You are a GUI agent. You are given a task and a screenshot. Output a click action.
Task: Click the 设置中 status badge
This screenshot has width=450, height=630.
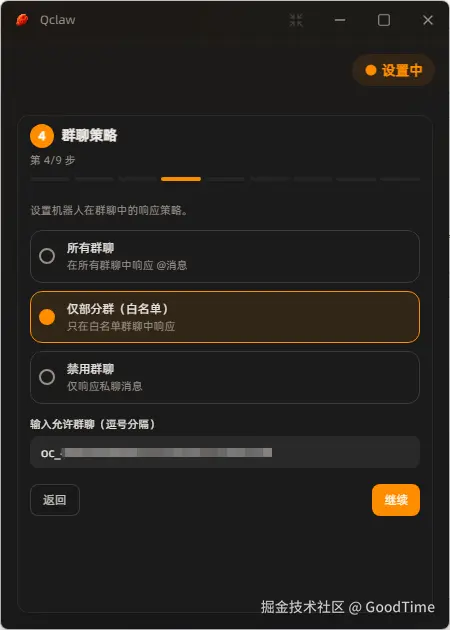[x=393, y=70]
